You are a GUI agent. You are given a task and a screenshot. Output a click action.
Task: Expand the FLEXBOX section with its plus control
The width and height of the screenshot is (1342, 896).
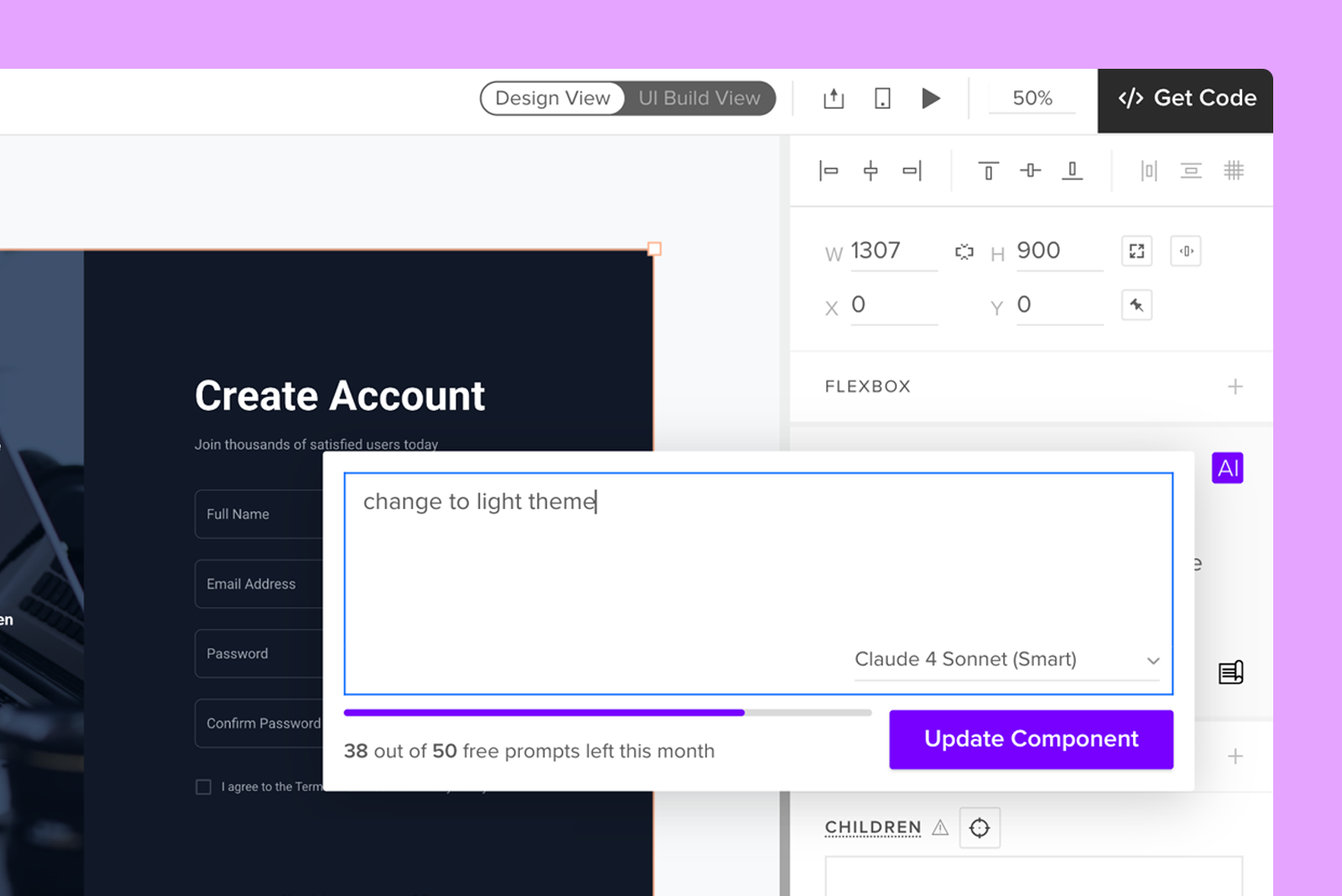click(1236, 386)
